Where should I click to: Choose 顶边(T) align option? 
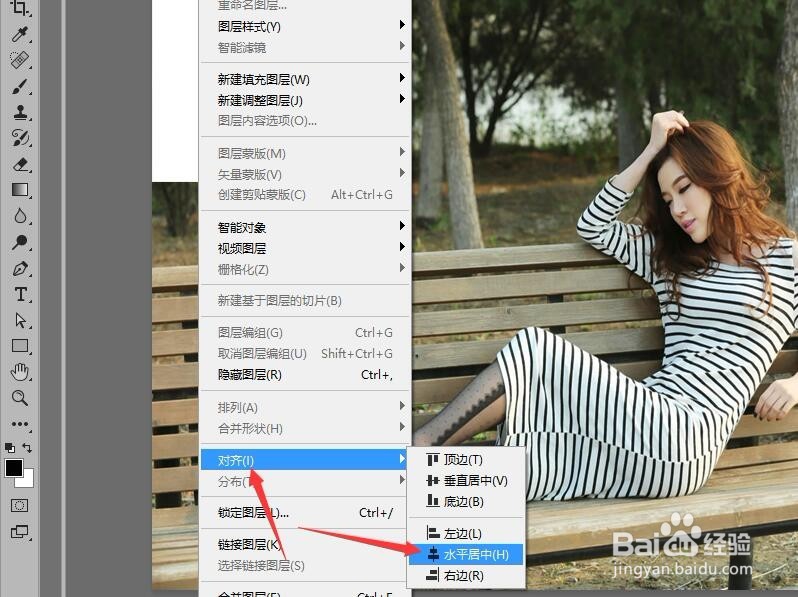(x=467, y=460)
